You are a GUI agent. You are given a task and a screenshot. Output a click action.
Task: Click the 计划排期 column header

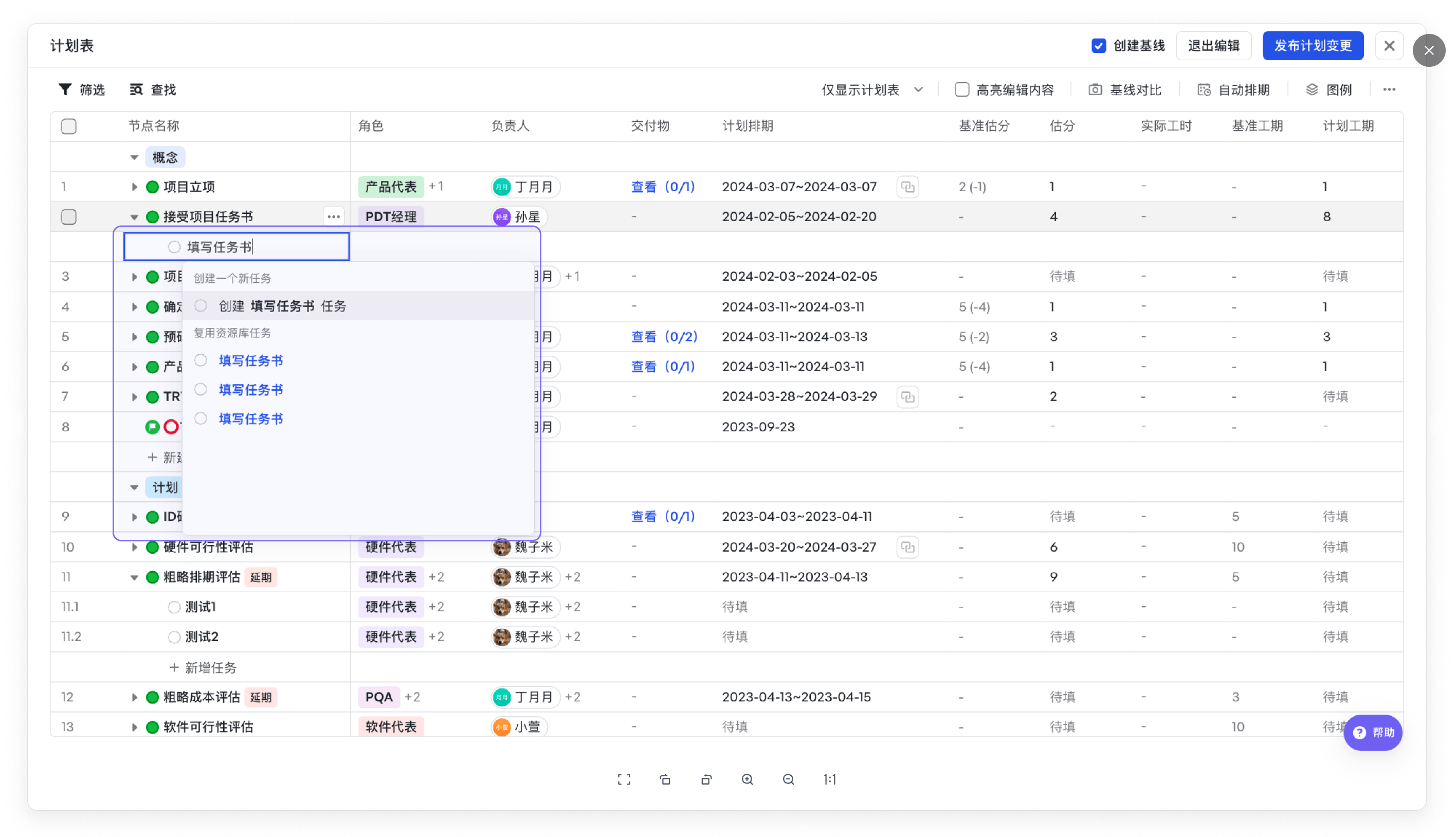(x=747, y=126)
